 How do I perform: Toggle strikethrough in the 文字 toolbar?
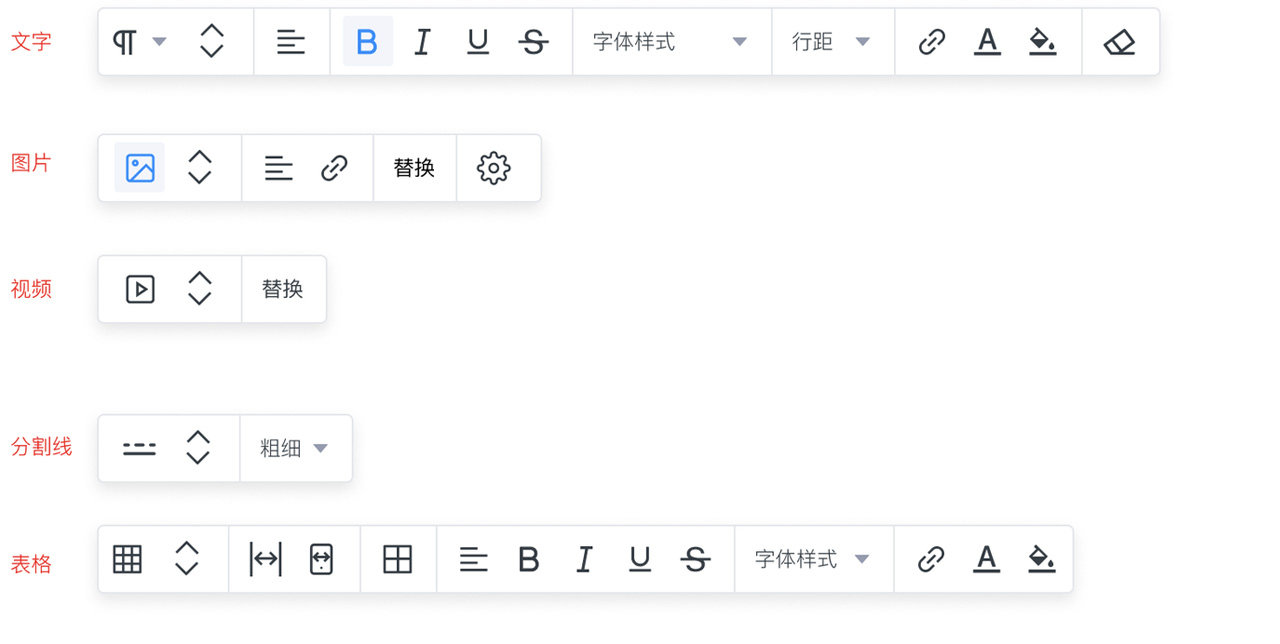pos(534,42)
